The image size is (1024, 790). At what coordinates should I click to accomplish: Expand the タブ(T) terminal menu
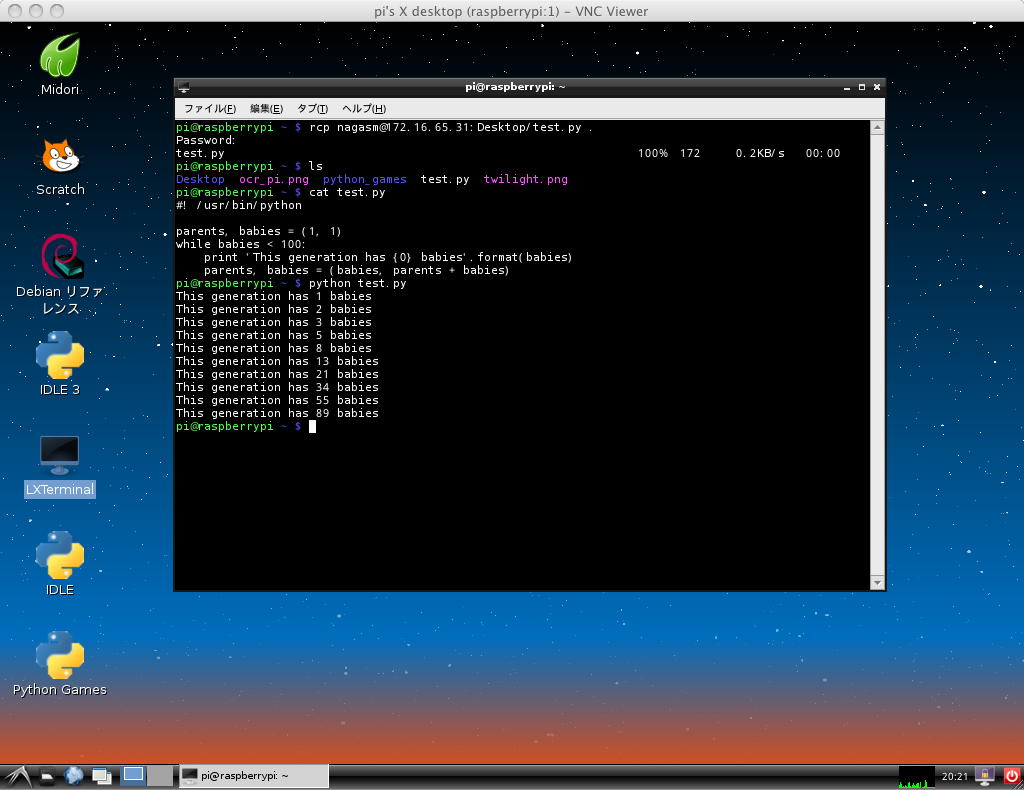point(312,108)
